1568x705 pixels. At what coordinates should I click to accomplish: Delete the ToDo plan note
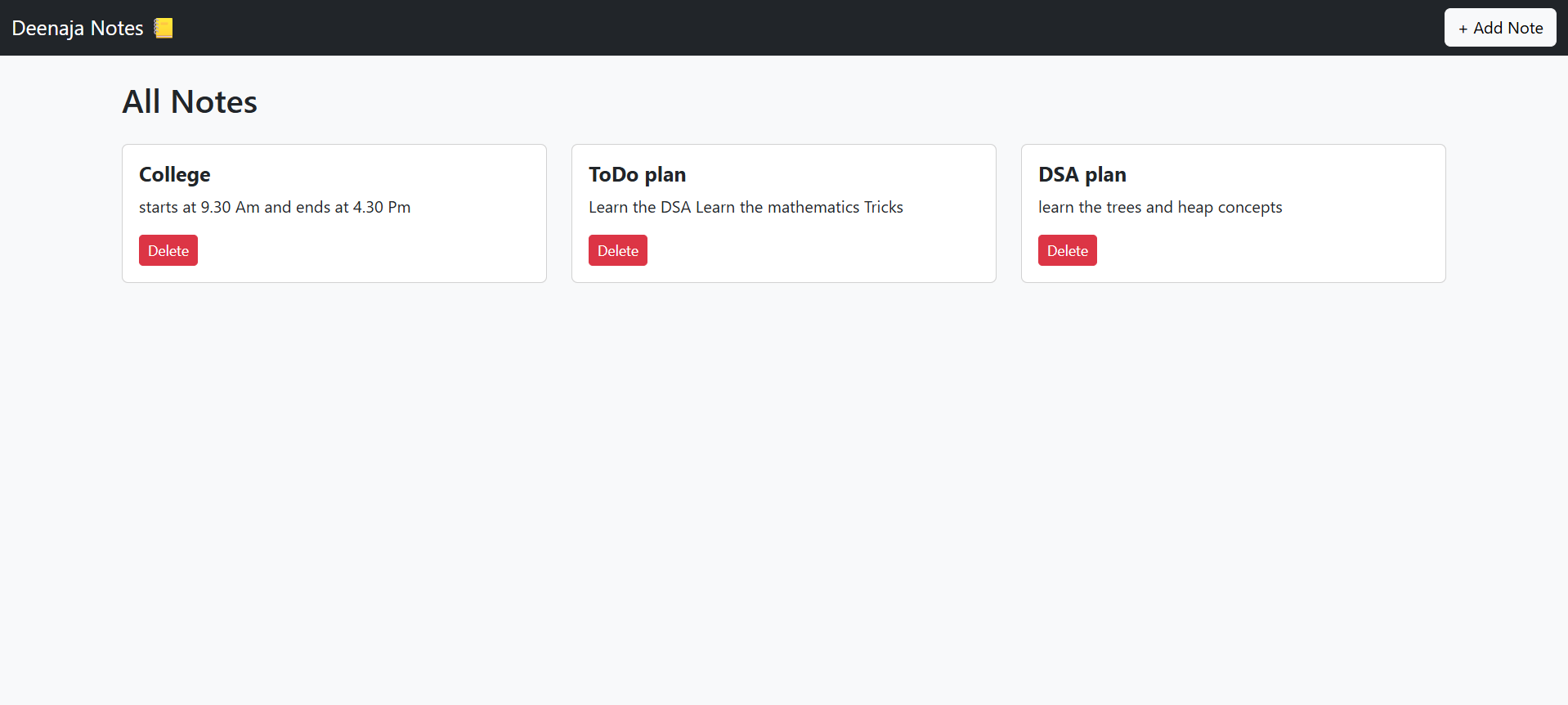[x=618, y=250]
